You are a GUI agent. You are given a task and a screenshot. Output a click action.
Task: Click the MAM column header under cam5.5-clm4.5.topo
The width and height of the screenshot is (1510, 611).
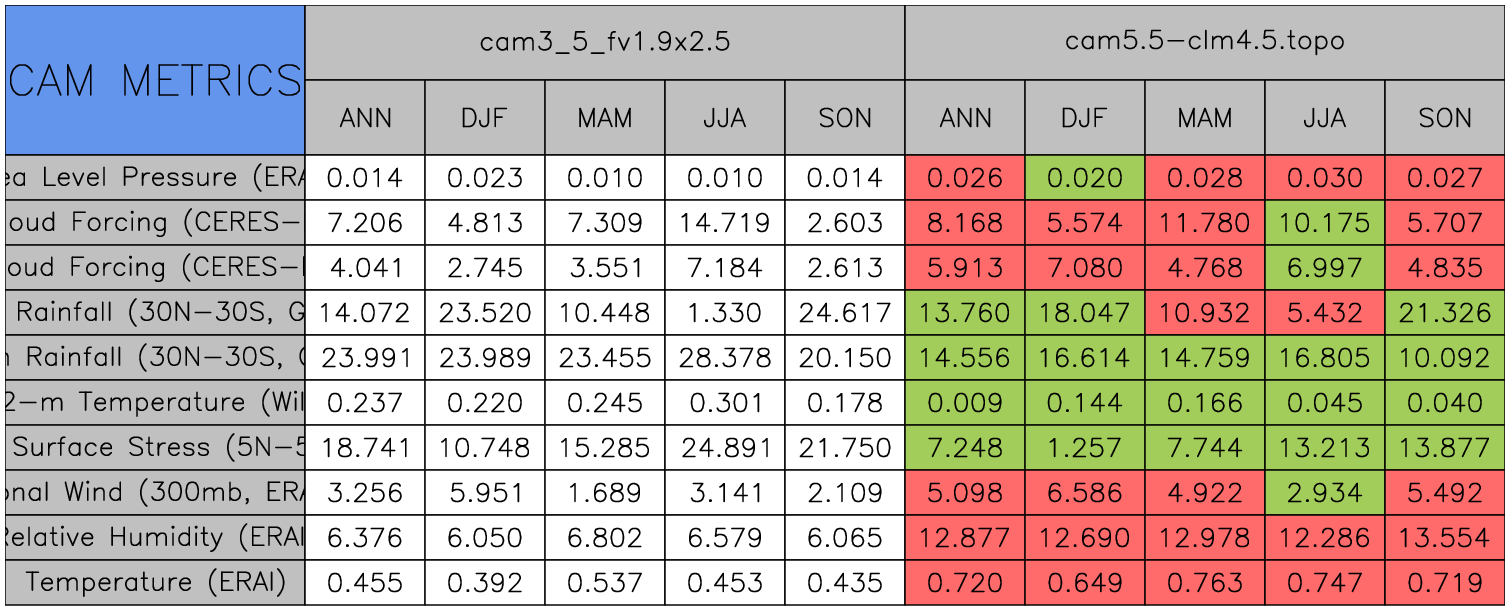tap(1204, 118)
